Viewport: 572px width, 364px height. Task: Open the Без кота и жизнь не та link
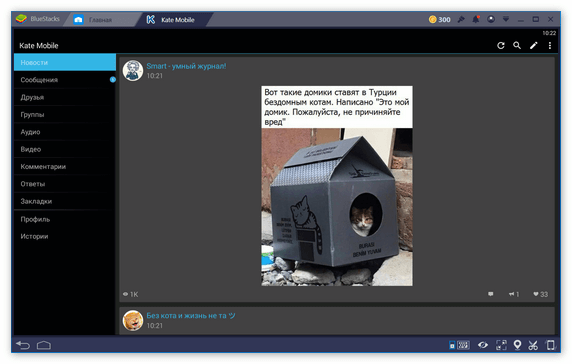191,315
